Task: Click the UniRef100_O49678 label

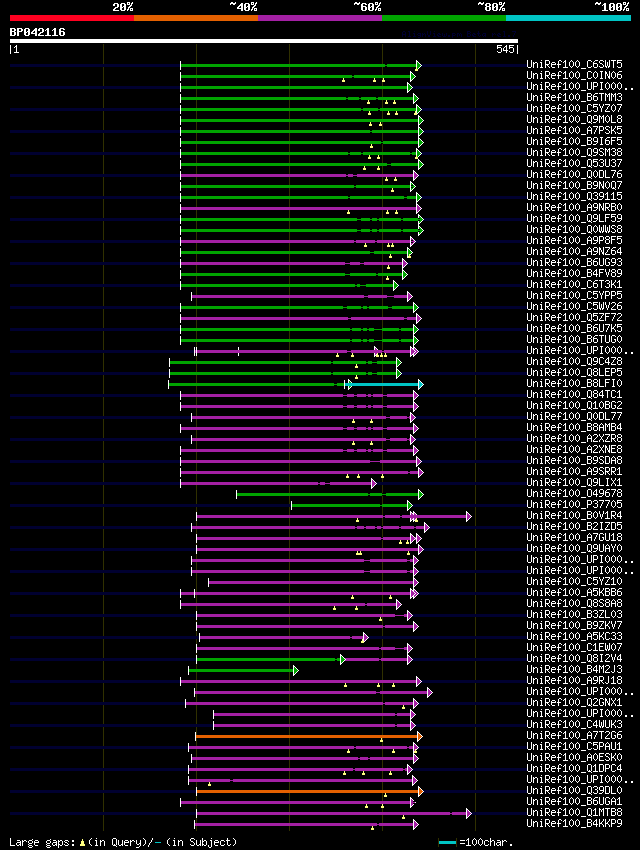Action: tap(574, 493)
